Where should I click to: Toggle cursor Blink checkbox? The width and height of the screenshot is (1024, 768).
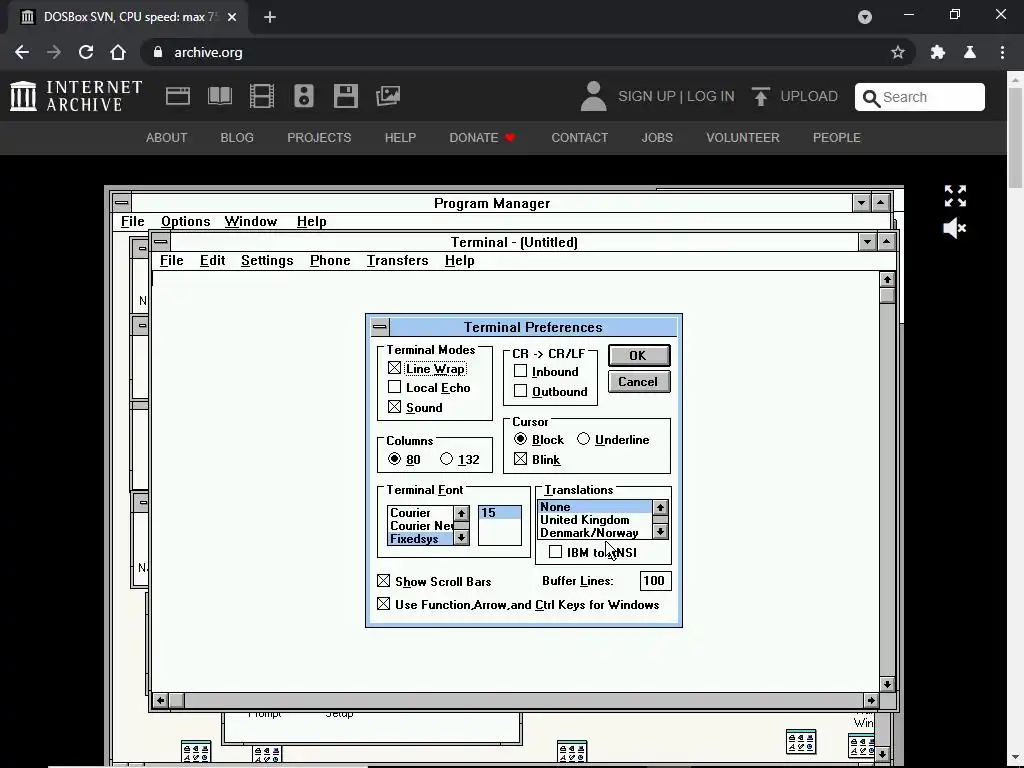520,459
